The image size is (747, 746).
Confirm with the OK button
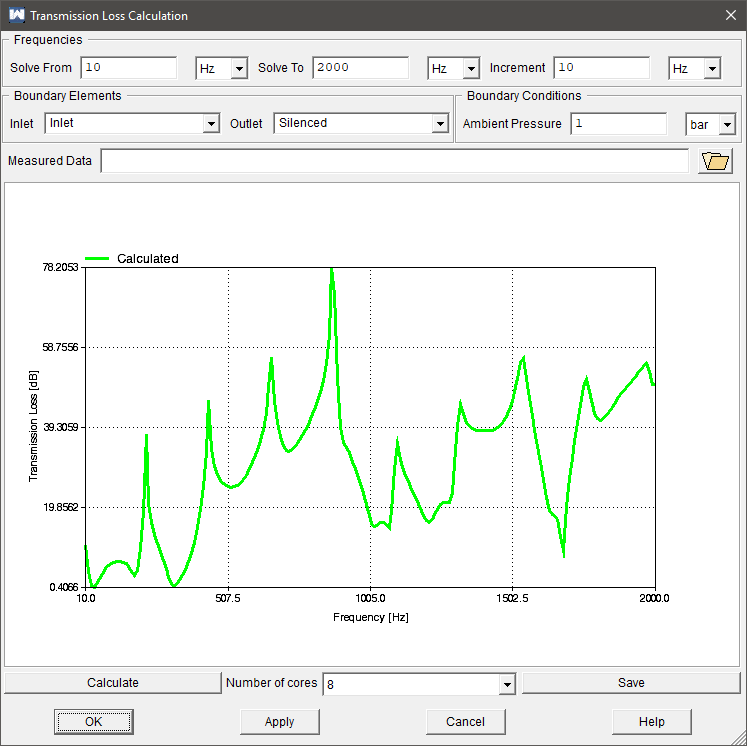pos(93,722)
